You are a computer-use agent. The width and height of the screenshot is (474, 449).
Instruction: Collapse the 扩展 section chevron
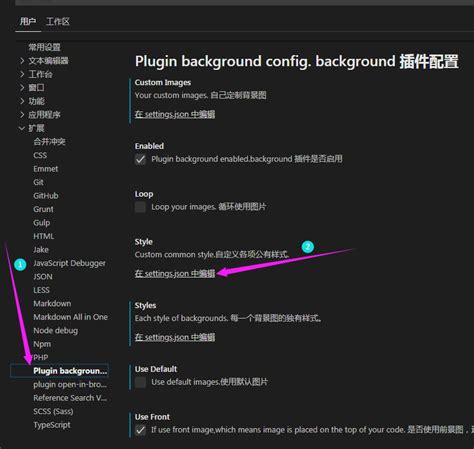click(x=22, y=128)
